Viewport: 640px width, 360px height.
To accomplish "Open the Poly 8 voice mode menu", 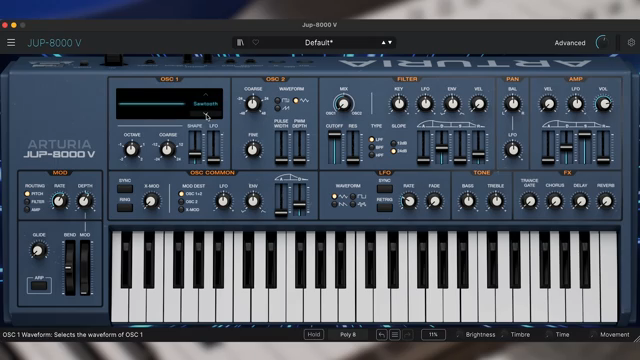I will tap(348, 335).
